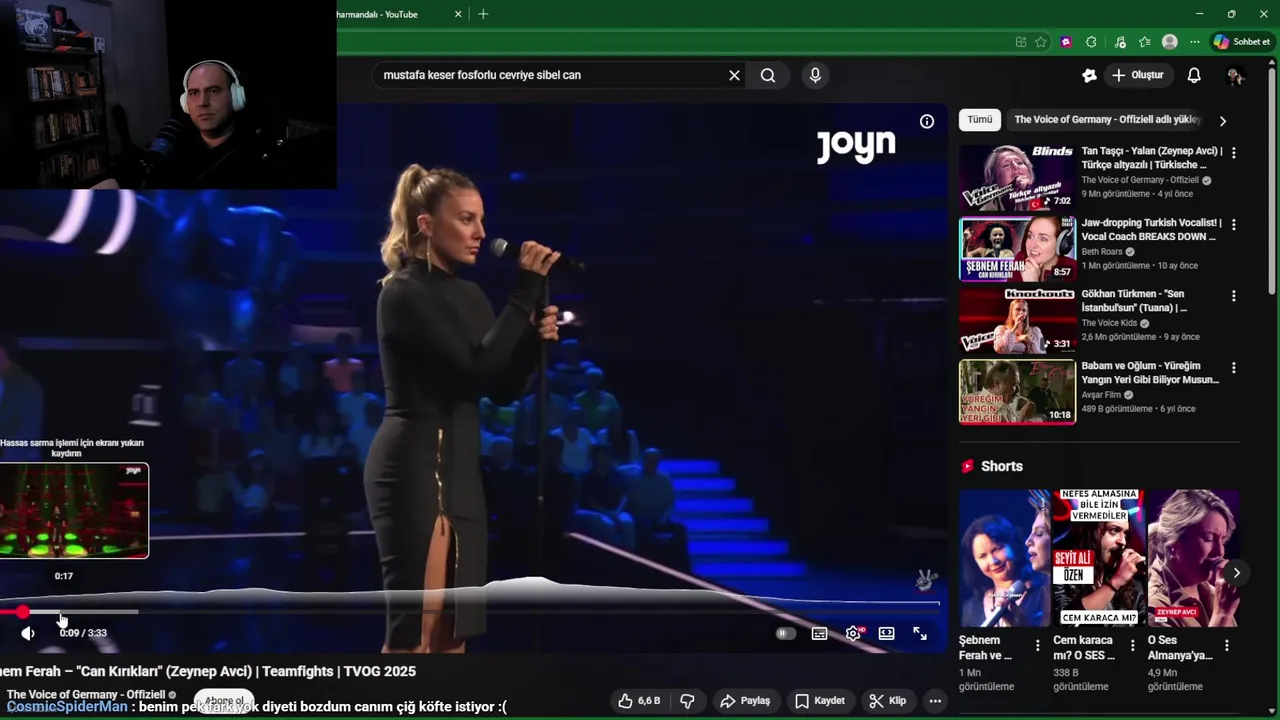Open browser settings and more menu
This screenshot has height=720, width=1280.
pyautogui.click(x=1194, y=42)
